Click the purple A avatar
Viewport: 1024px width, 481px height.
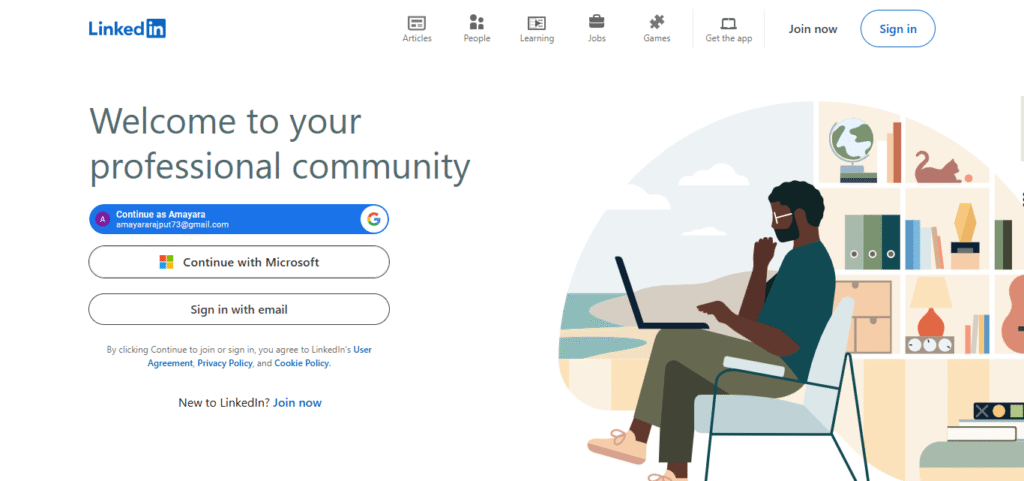[103, 219]
